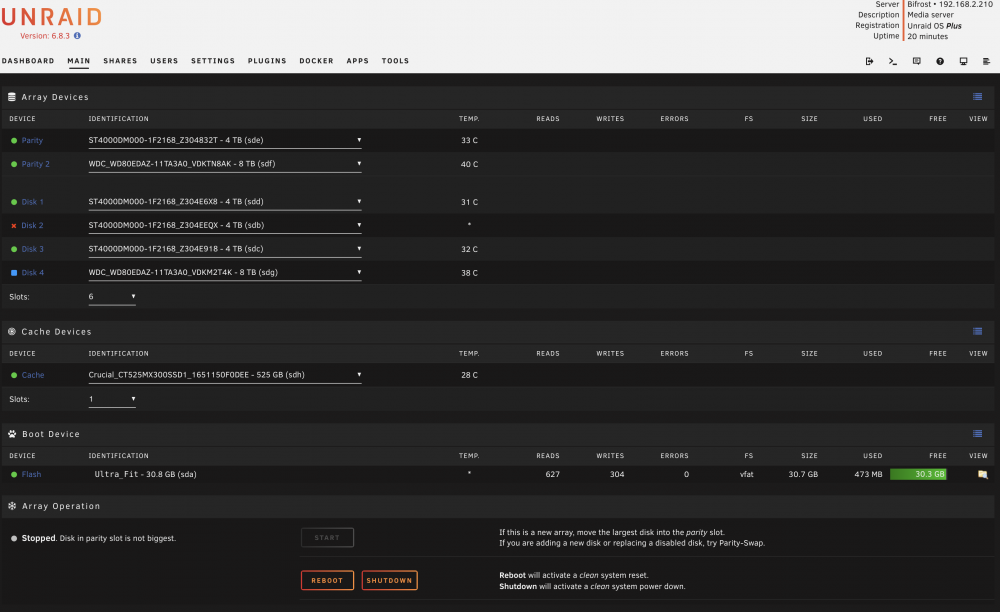The height and width of the screenshot is (612, 1000).
Task: Open the Disk 4 device selection dropdown
Action: 224,272
